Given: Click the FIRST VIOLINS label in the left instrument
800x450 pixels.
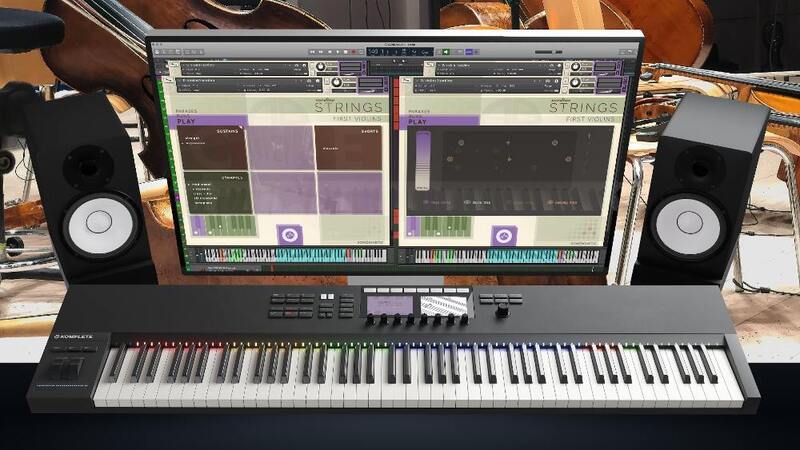Looking at the screenshot, I should (358, 118).
